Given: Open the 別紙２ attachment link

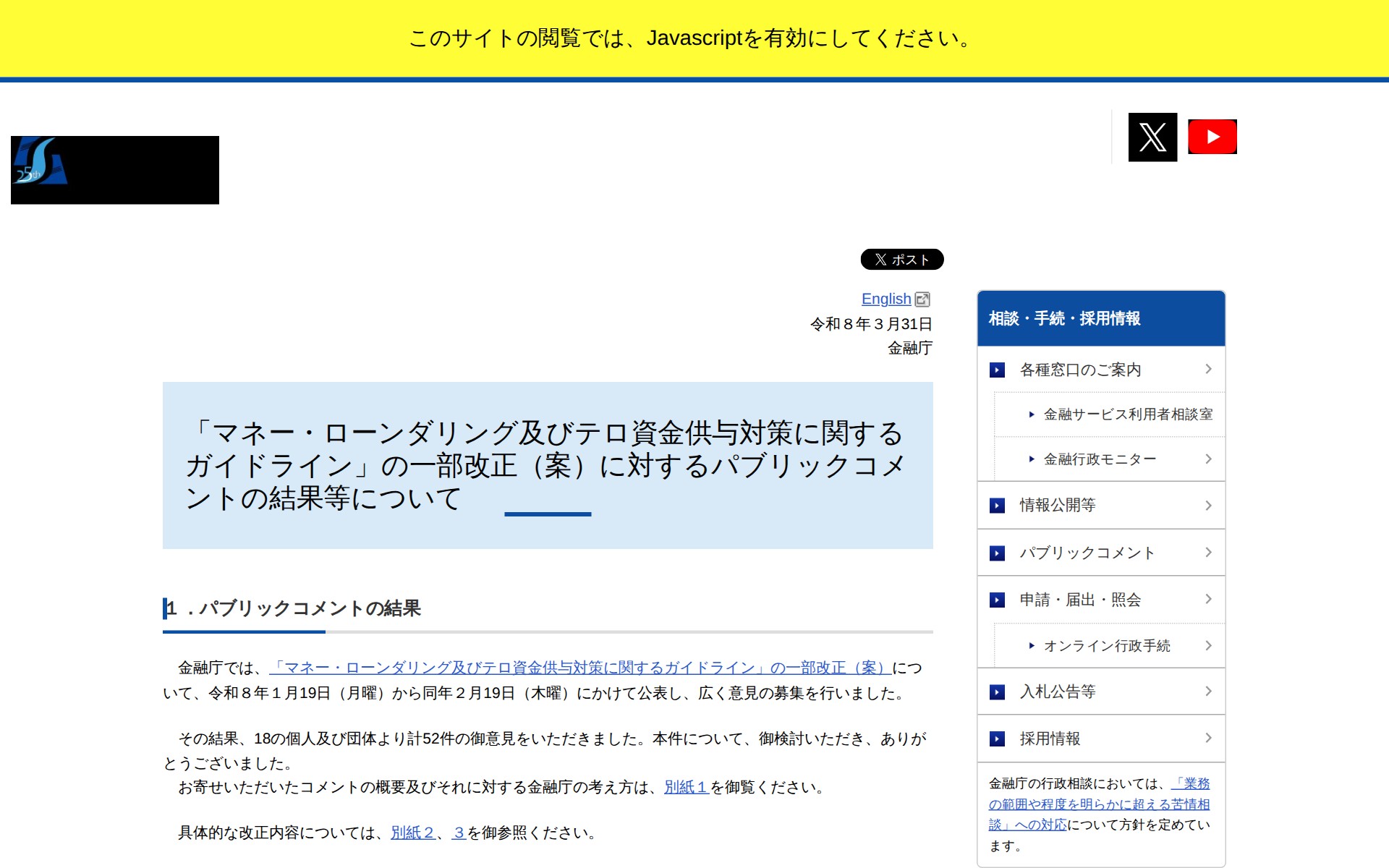Looking at the screenshot, I should coord(412,833).
